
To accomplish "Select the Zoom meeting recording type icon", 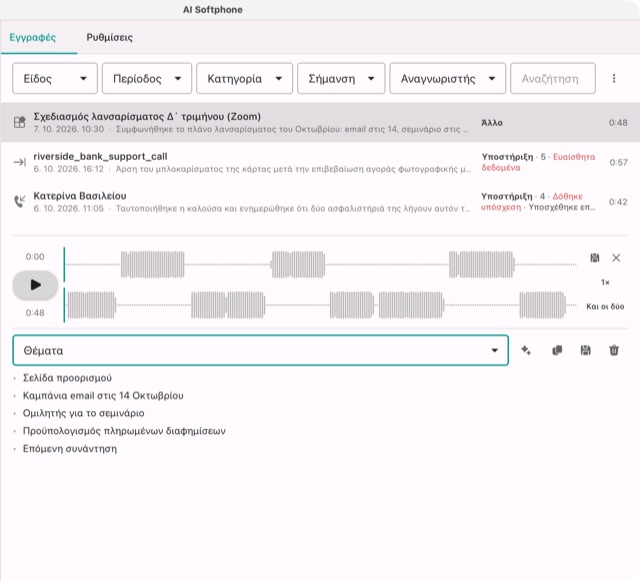I will point(20,122).
